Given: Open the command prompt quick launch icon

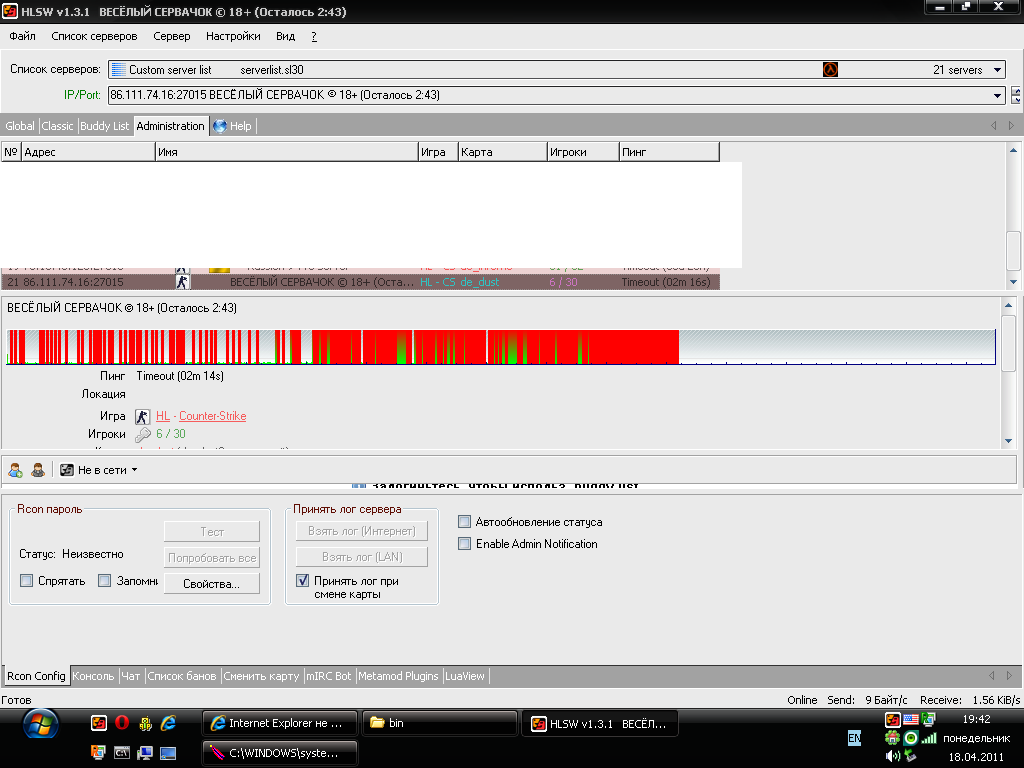Looking at the screenshot, I should (121, 753).
